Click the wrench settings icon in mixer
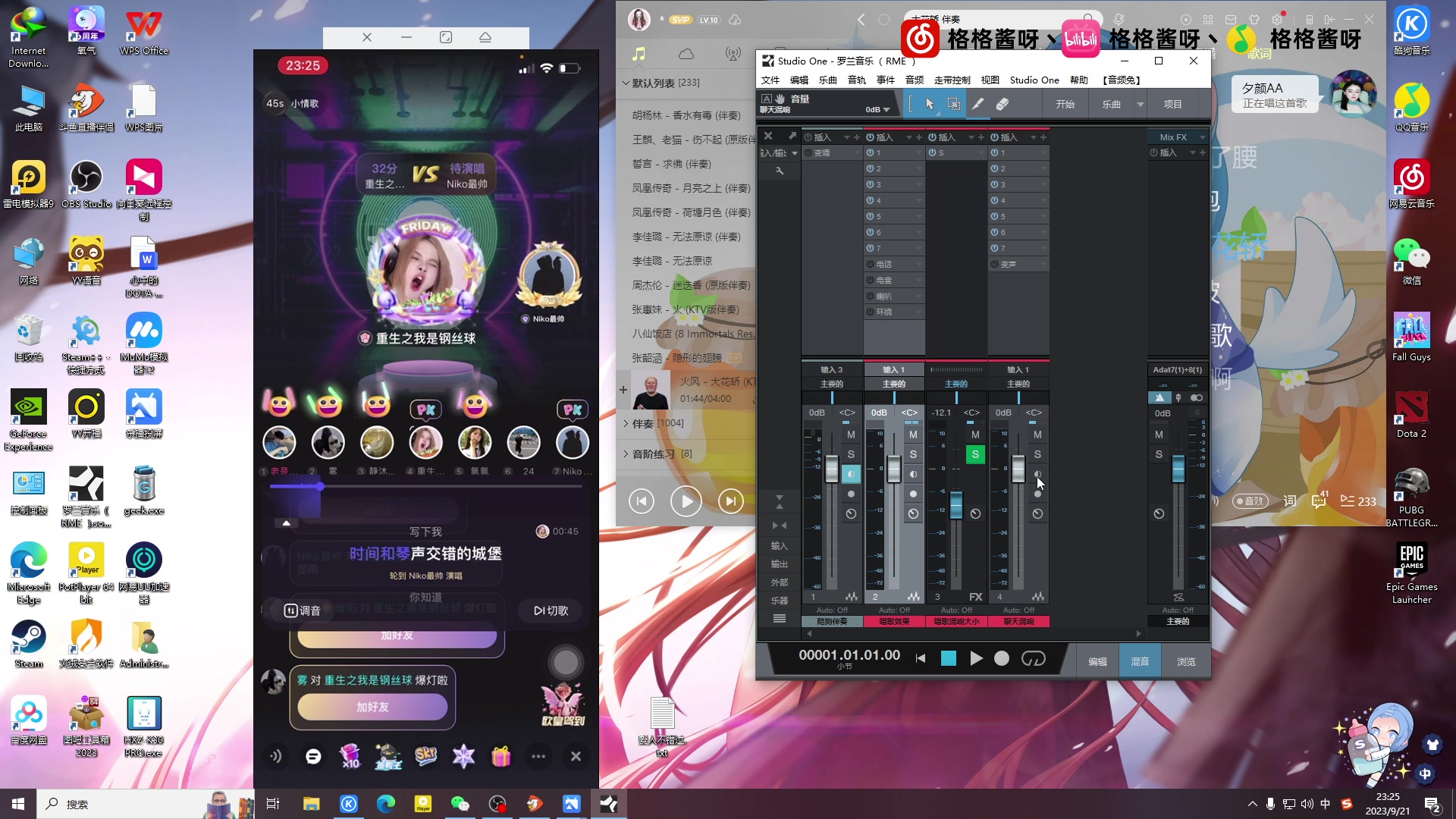 (779, 171)
